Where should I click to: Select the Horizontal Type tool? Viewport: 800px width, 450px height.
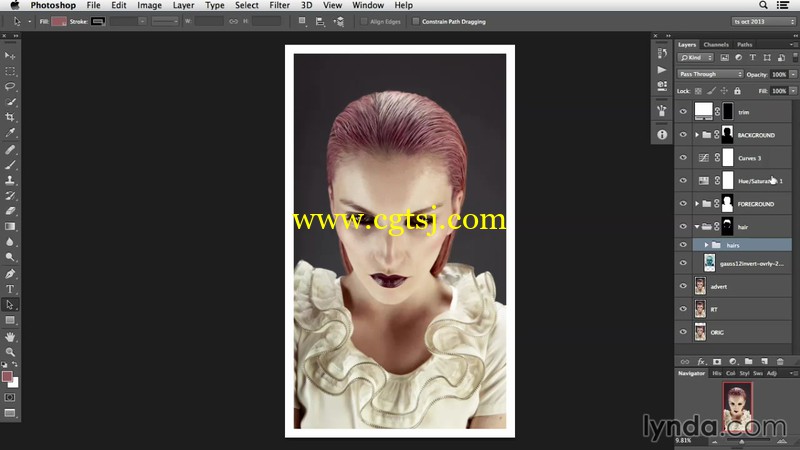(x=10, y=289)
